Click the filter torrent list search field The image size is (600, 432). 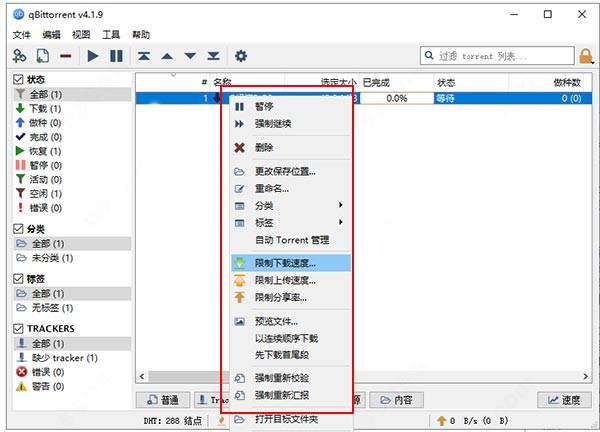497,56
